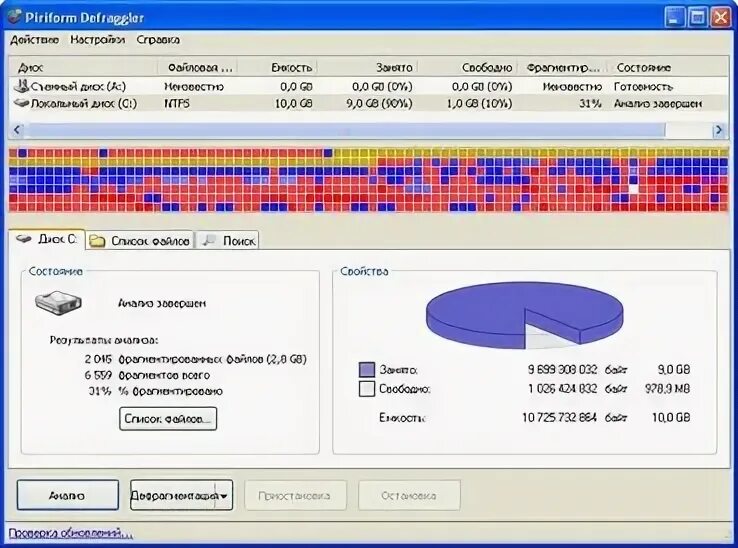Click the left arrow of horizontal scrollbar
Image resolution: width=738 pixels, height=548 pixels.
coord(17,130)
